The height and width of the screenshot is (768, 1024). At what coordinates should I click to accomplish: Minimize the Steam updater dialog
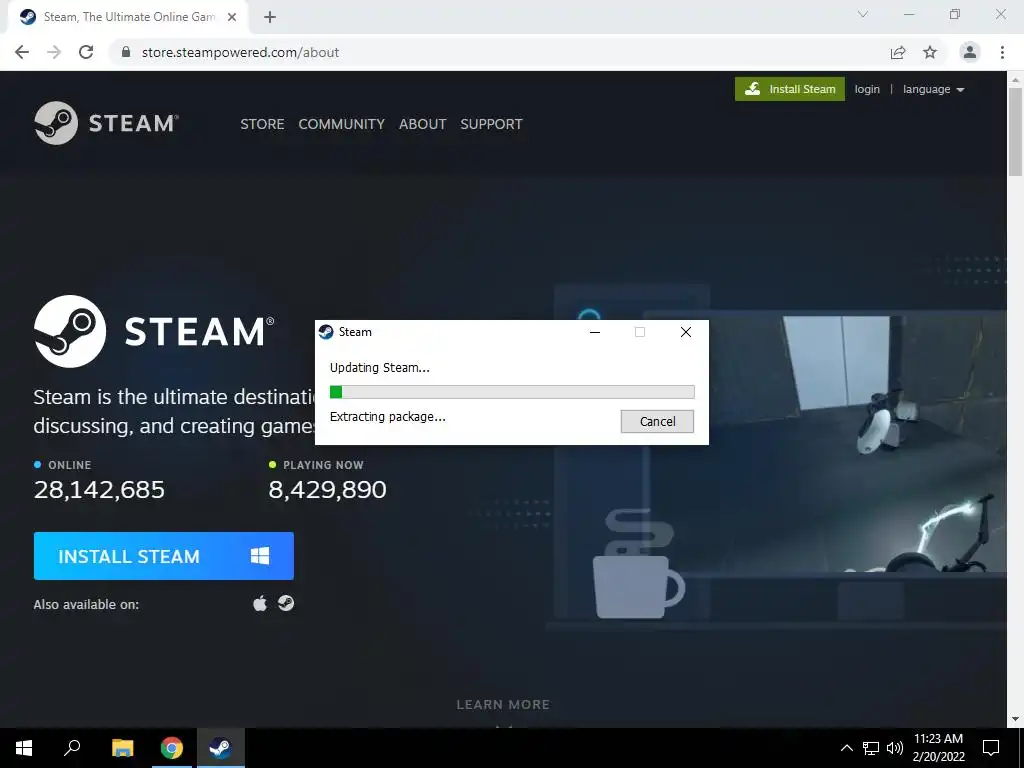(595, 332)
